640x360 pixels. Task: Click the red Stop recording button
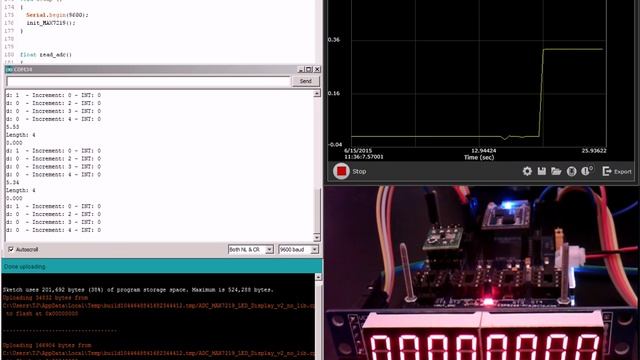tap(341, 171)
